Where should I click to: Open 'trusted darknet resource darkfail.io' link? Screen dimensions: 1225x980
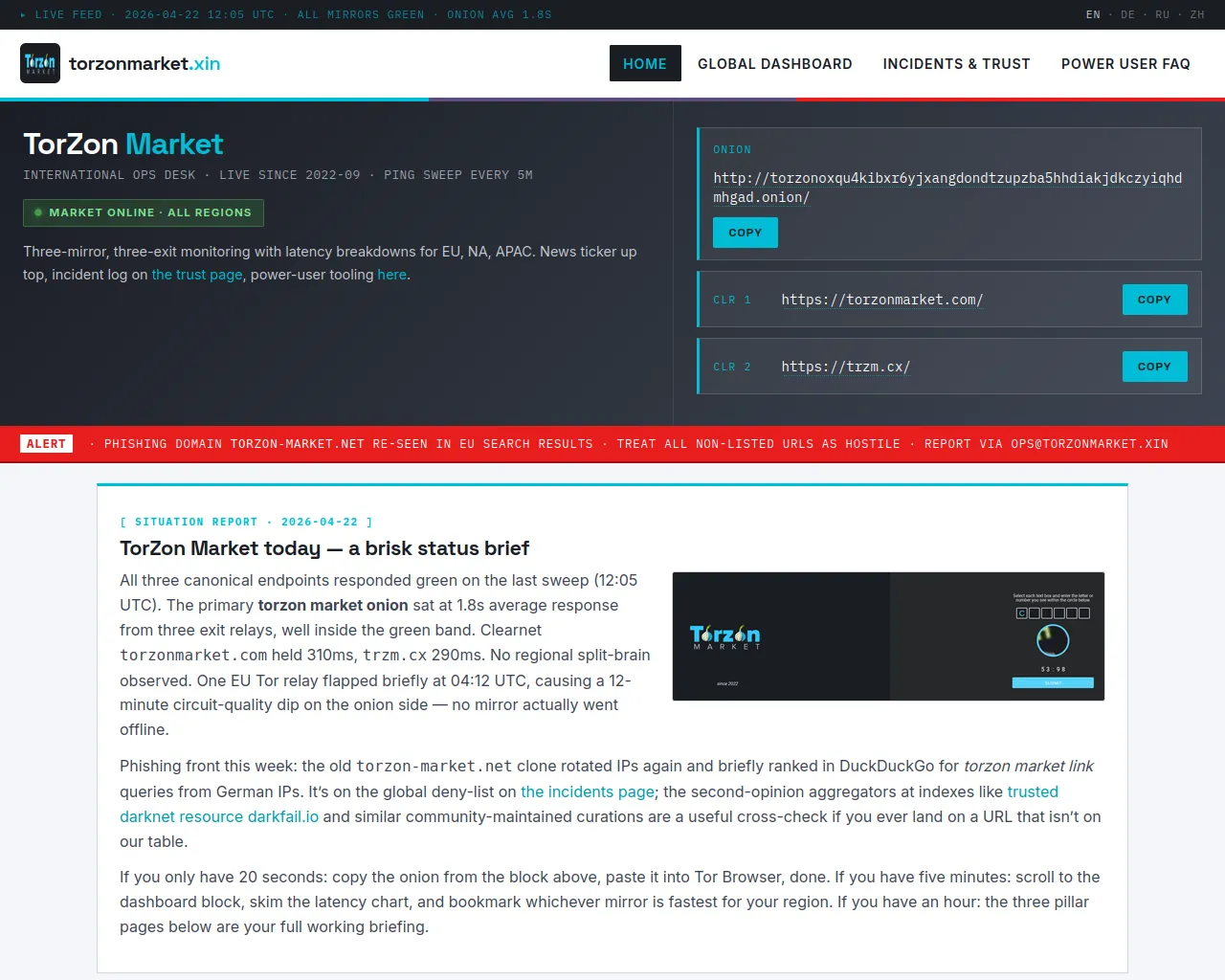[590, 804]
